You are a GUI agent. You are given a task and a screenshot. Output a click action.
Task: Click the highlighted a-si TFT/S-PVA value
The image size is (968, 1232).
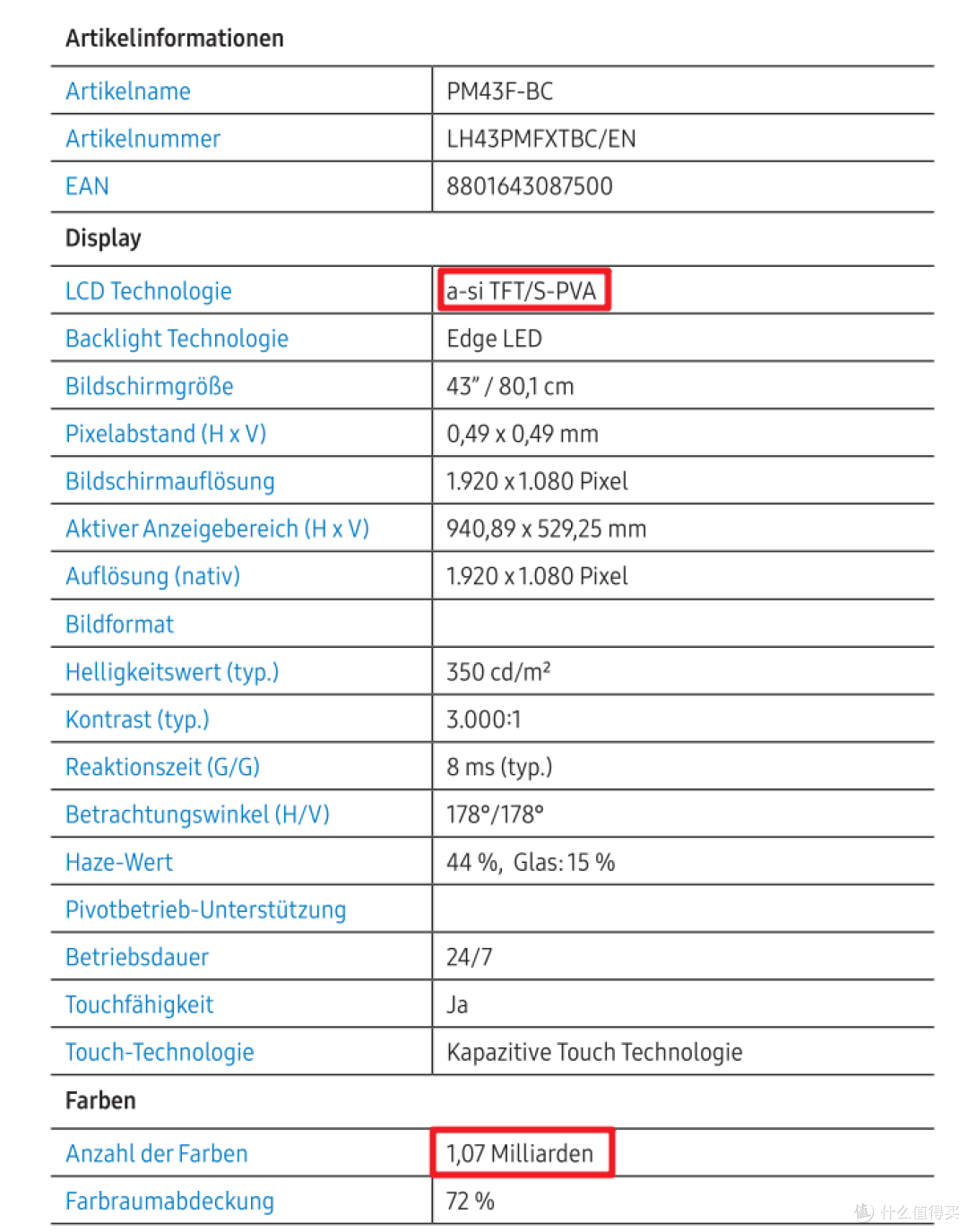pyautogui.click(x=523, y=290)
